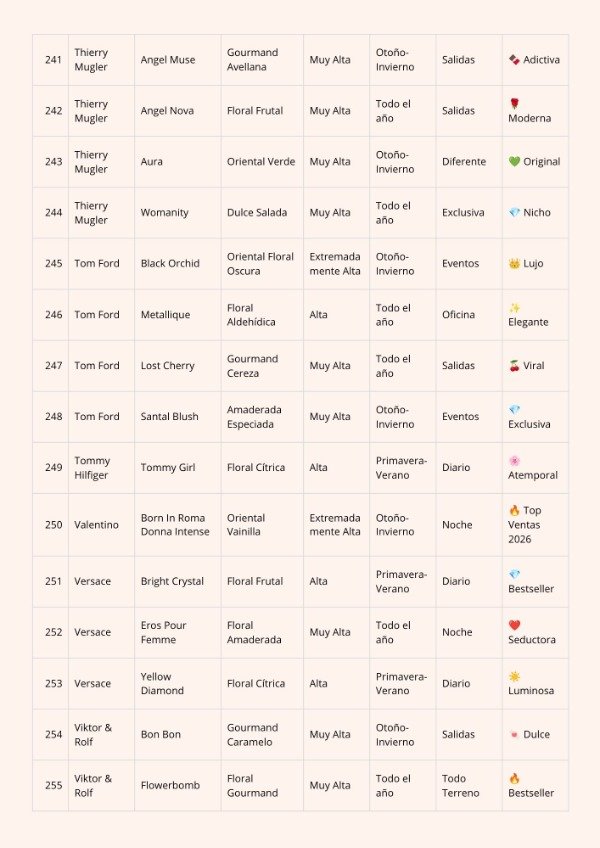Click the cherry emoji next to Viral
Screen dimensions: 600x848
[x=514, y=366]
